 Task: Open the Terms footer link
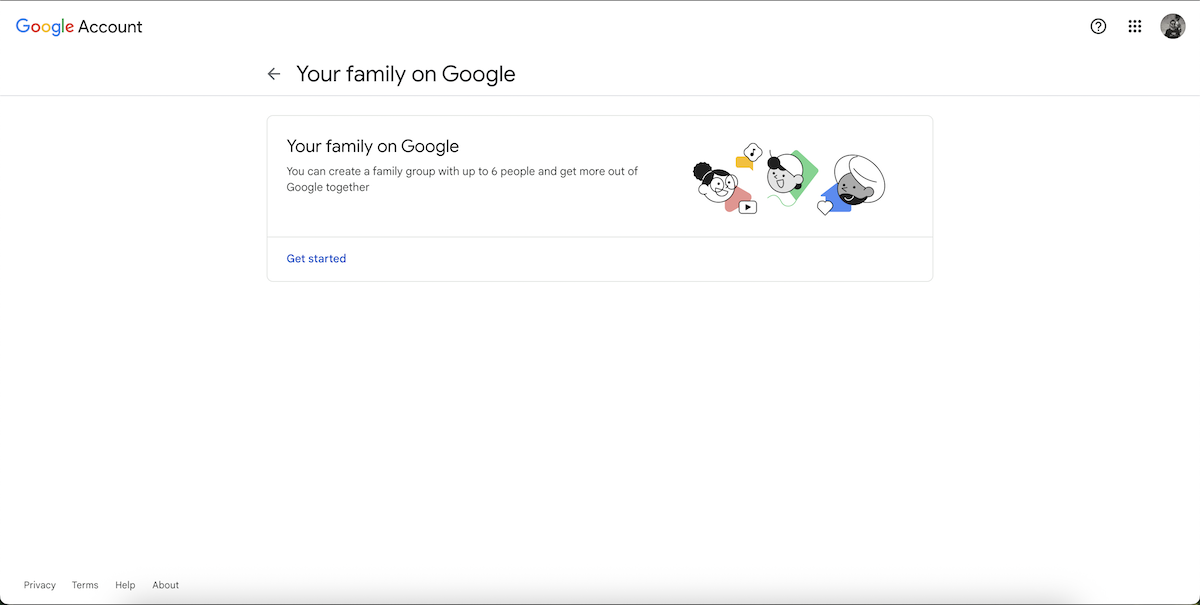[85, 585]
